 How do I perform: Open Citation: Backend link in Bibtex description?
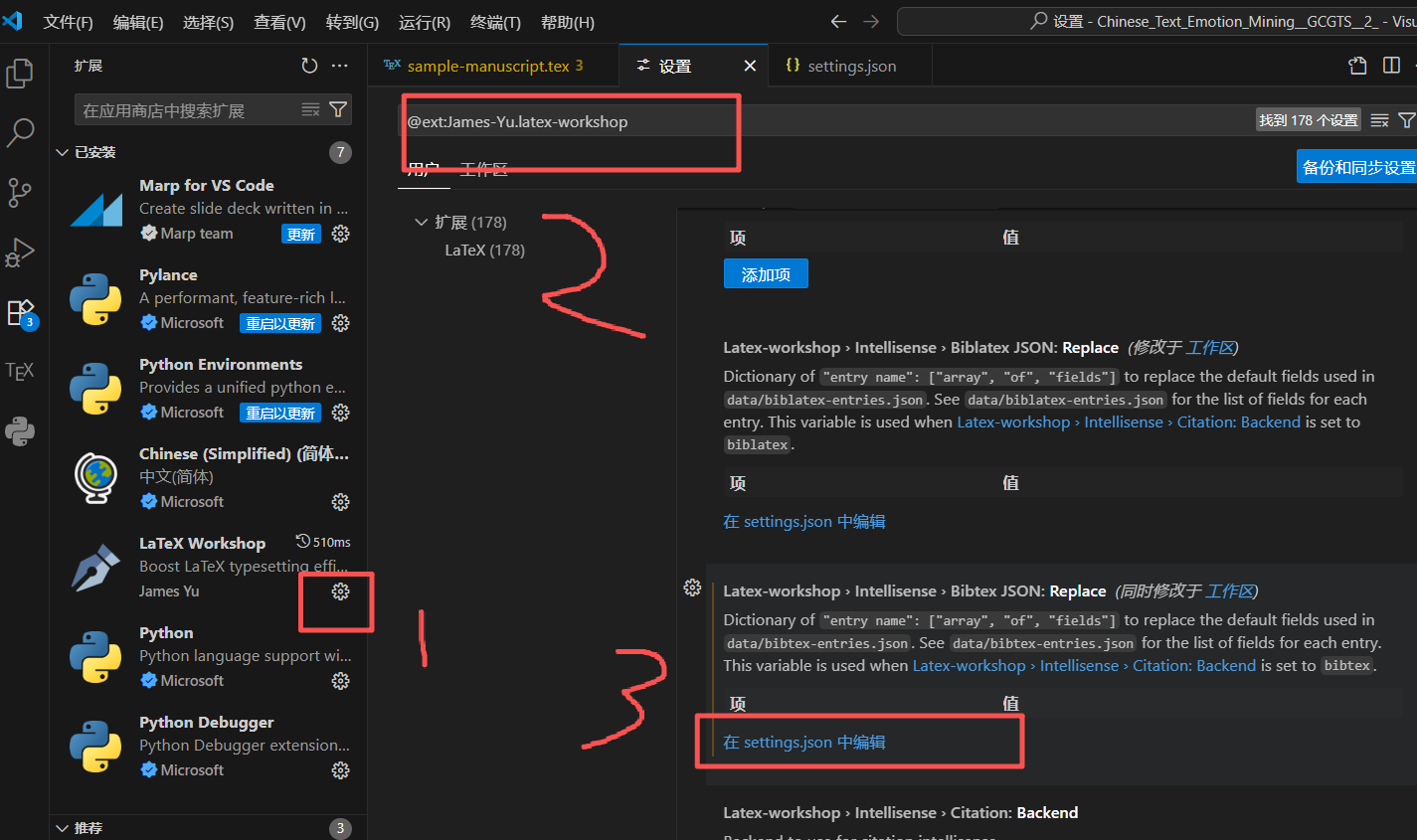pos(1084,665)
